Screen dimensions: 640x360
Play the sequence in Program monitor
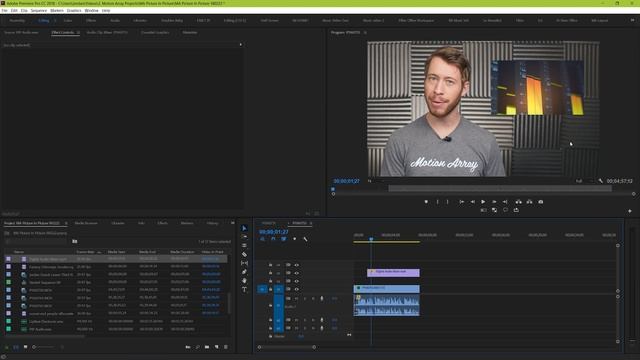tap(483, 202)
